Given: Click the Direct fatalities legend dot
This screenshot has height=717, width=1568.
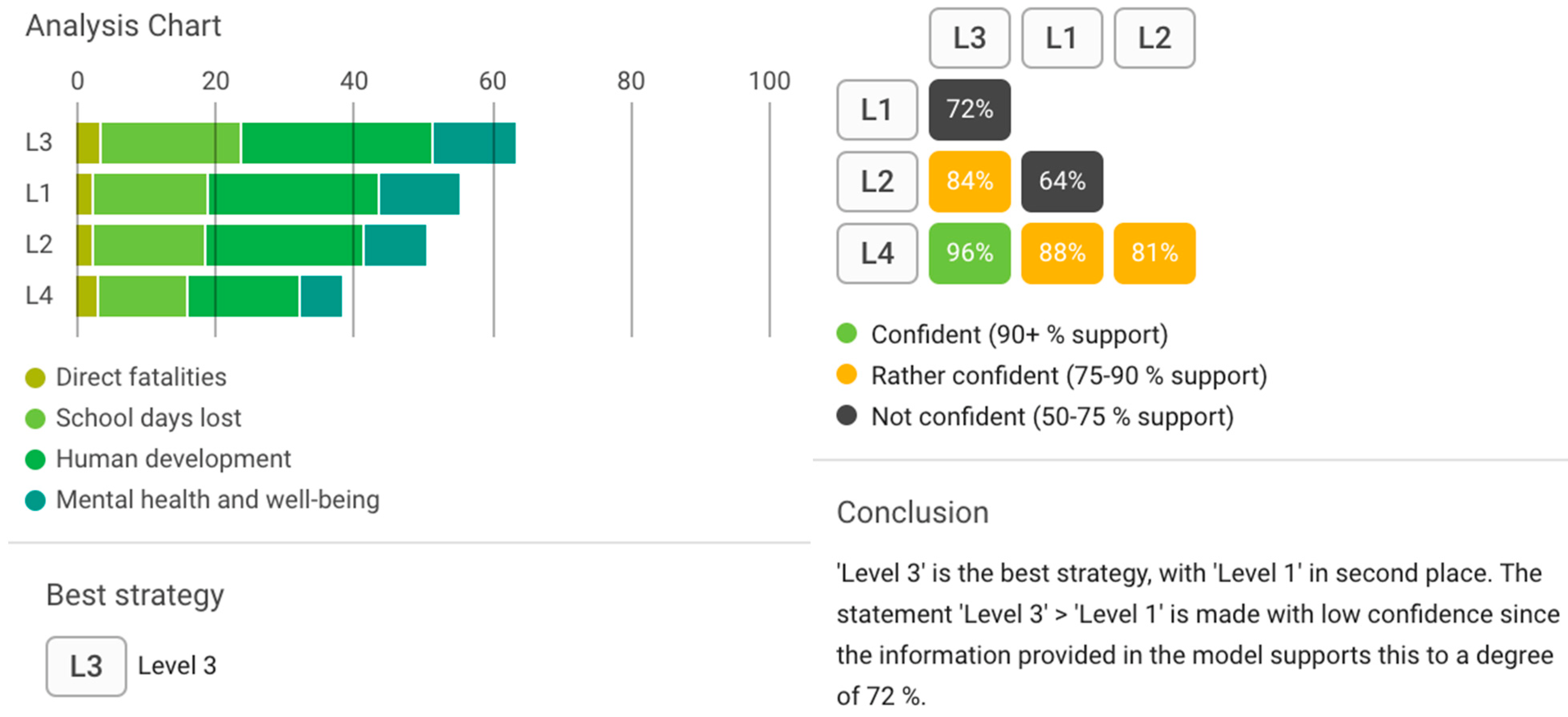Looking at the screenshot, I should tap(35, 378).
